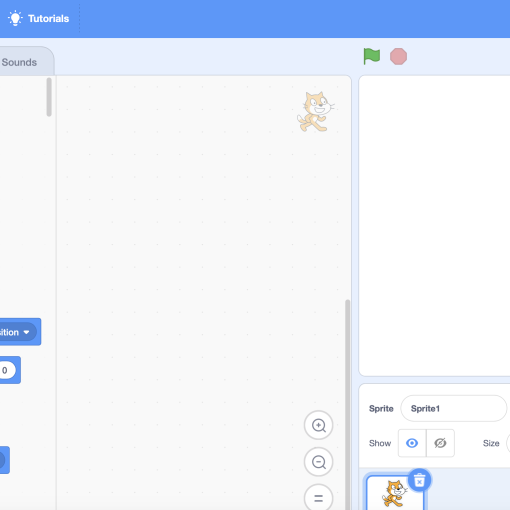Screen dimensions: 510x510
Task: Click the Sprite name input field
Action: [x=454, y=408]
